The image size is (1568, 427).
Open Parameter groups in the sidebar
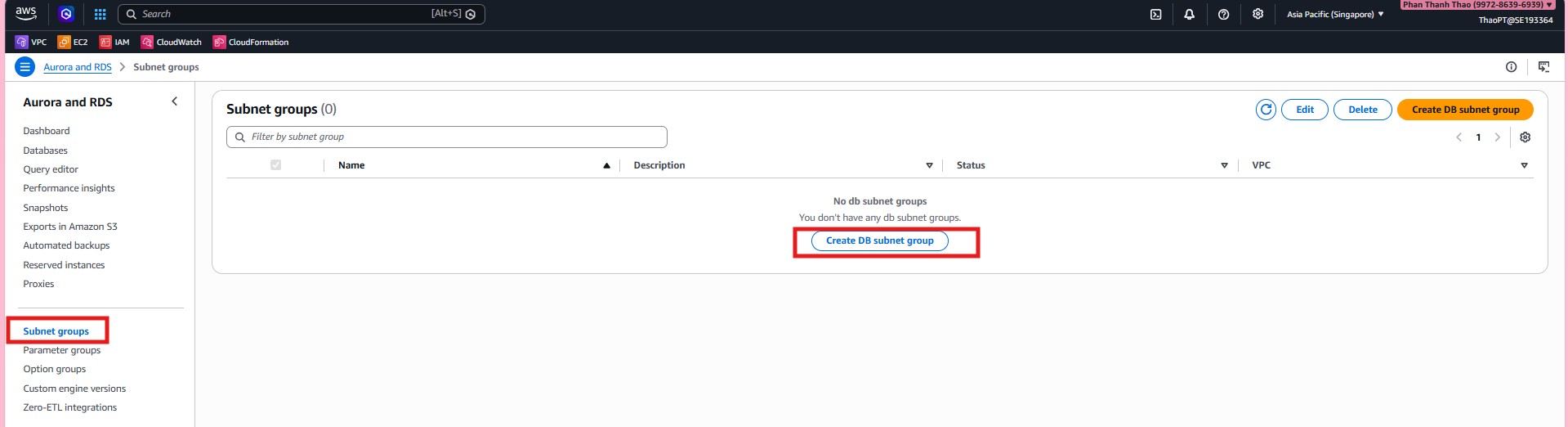(x=62, y=350)
